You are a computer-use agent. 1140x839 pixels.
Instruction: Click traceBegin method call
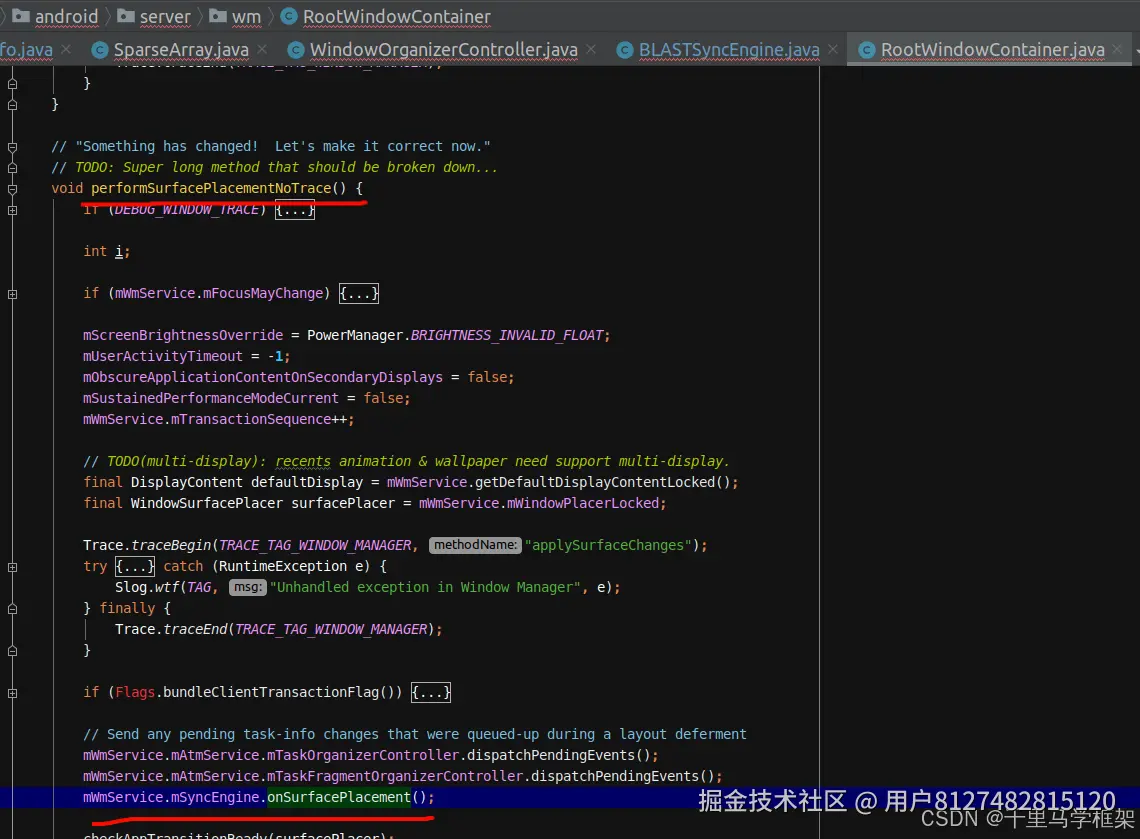tap(171, 545)
